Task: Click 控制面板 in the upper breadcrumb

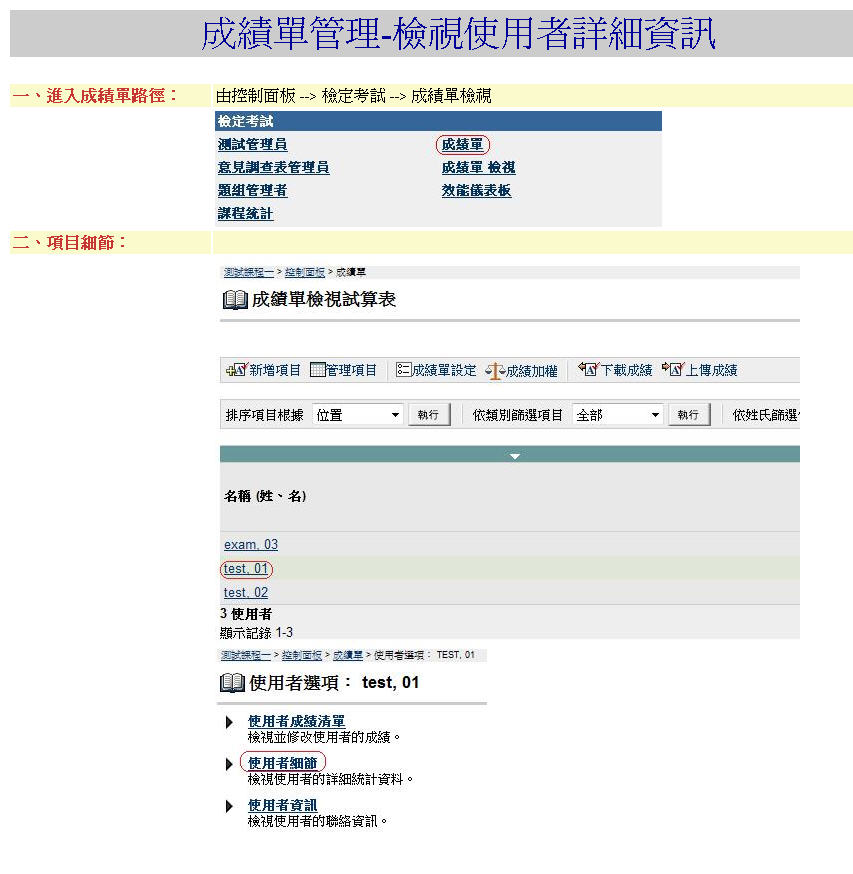Action: point(305,272)
